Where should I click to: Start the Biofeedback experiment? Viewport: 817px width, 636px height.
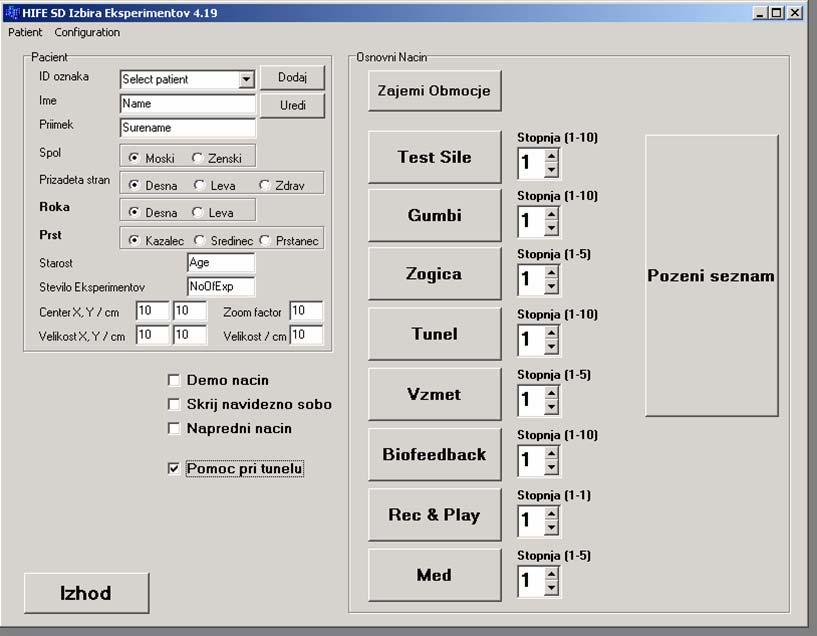coord(435,454)
